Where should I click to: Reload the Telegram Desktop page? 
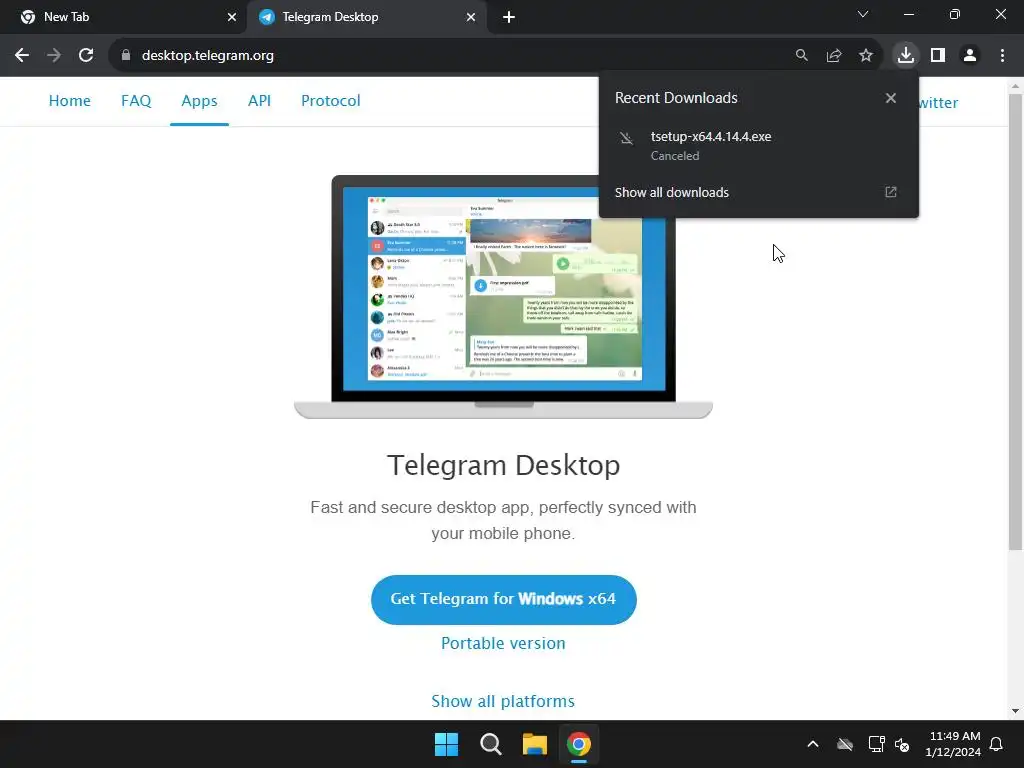(86, 56)
